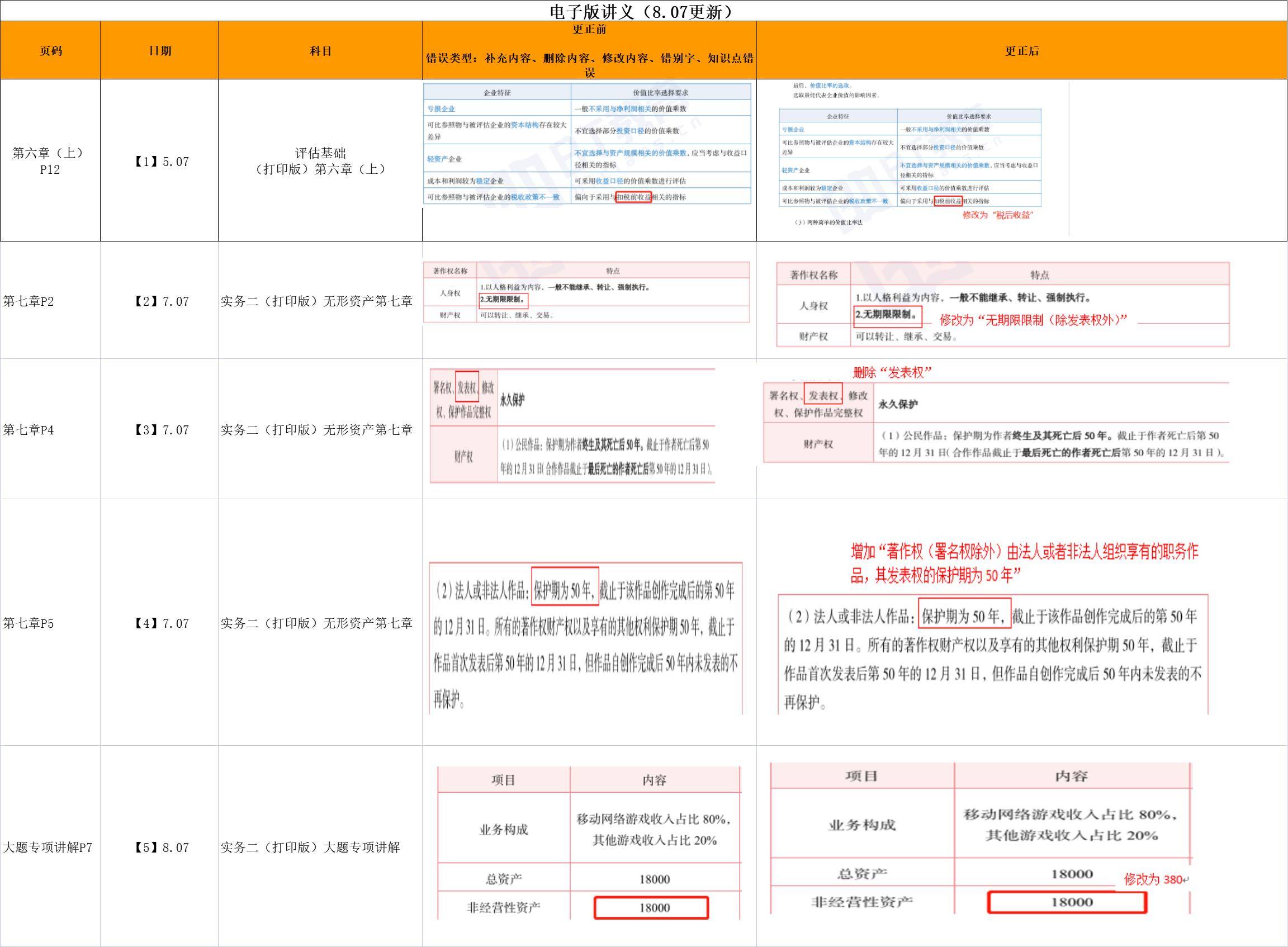Select the subject cell "实务二（打印版）大题专项讲解"

[x=320, y=847]
